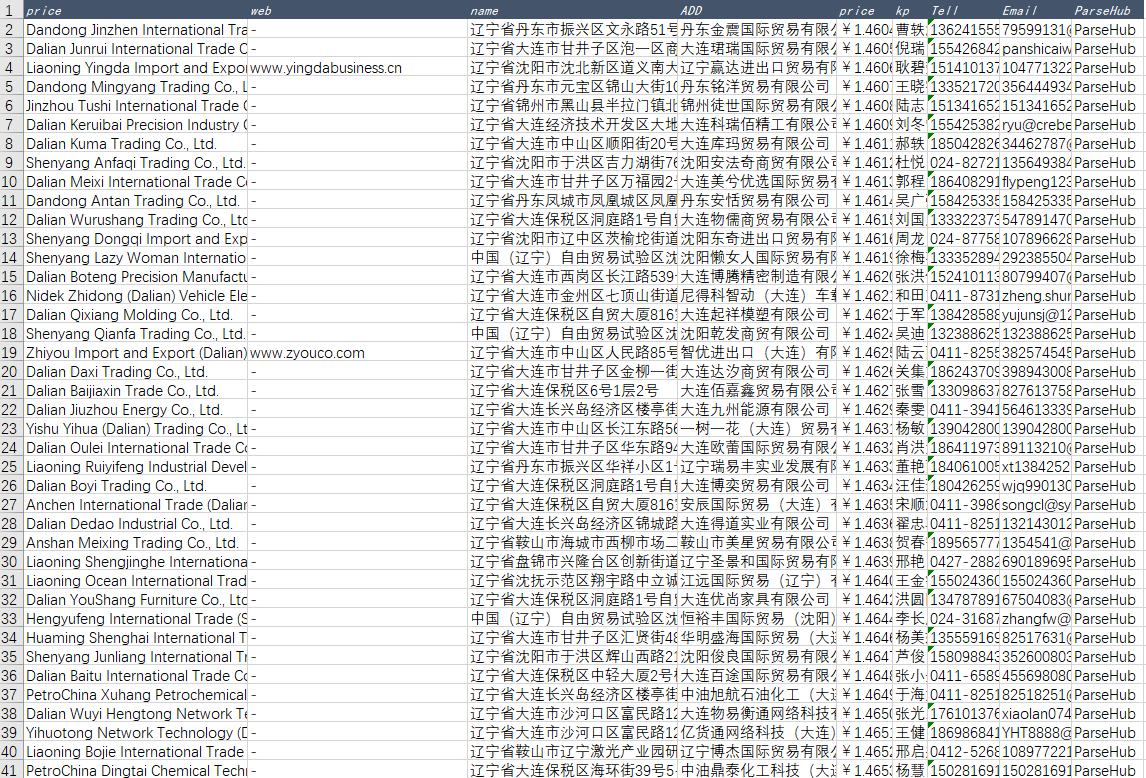1146x778 pixels.
Task: Select cell Yihuotong Network Technology
Action: (x=136, y=733)
